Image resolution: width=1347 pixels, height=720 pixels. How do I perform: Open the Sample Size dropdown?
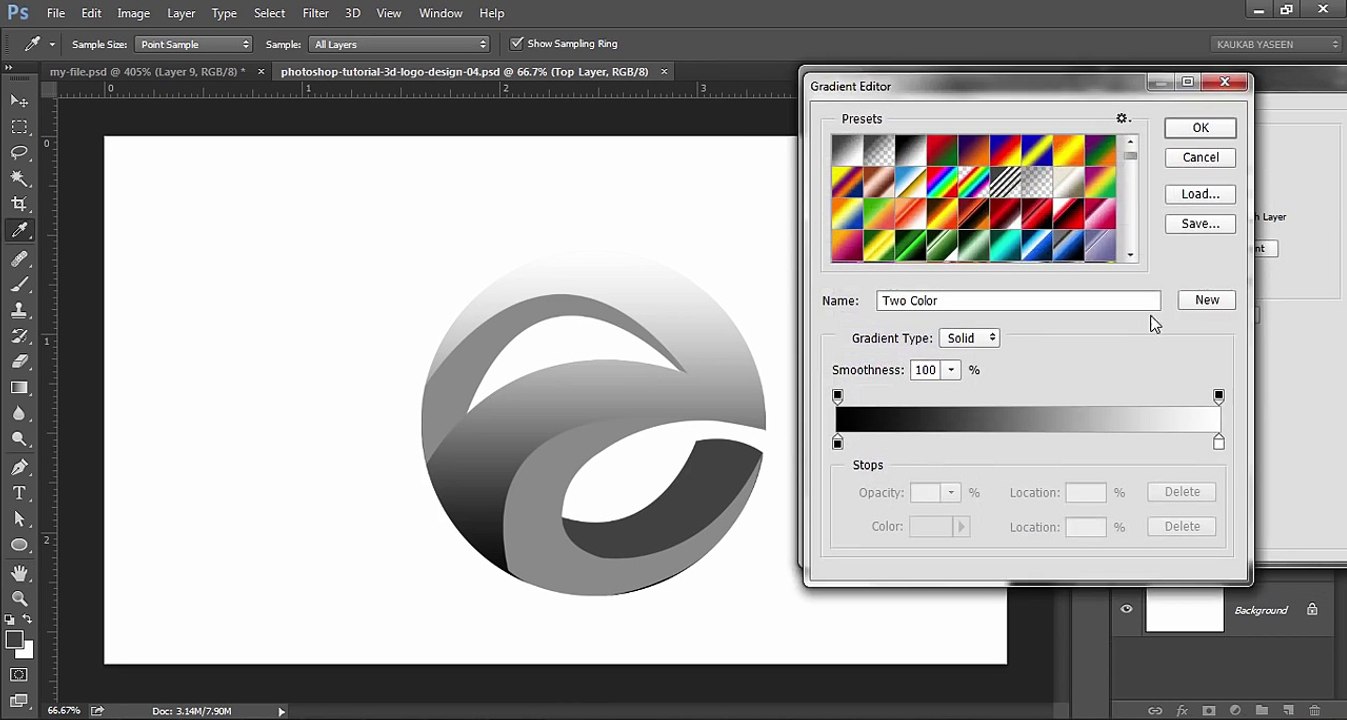click(x=194, y=44)
